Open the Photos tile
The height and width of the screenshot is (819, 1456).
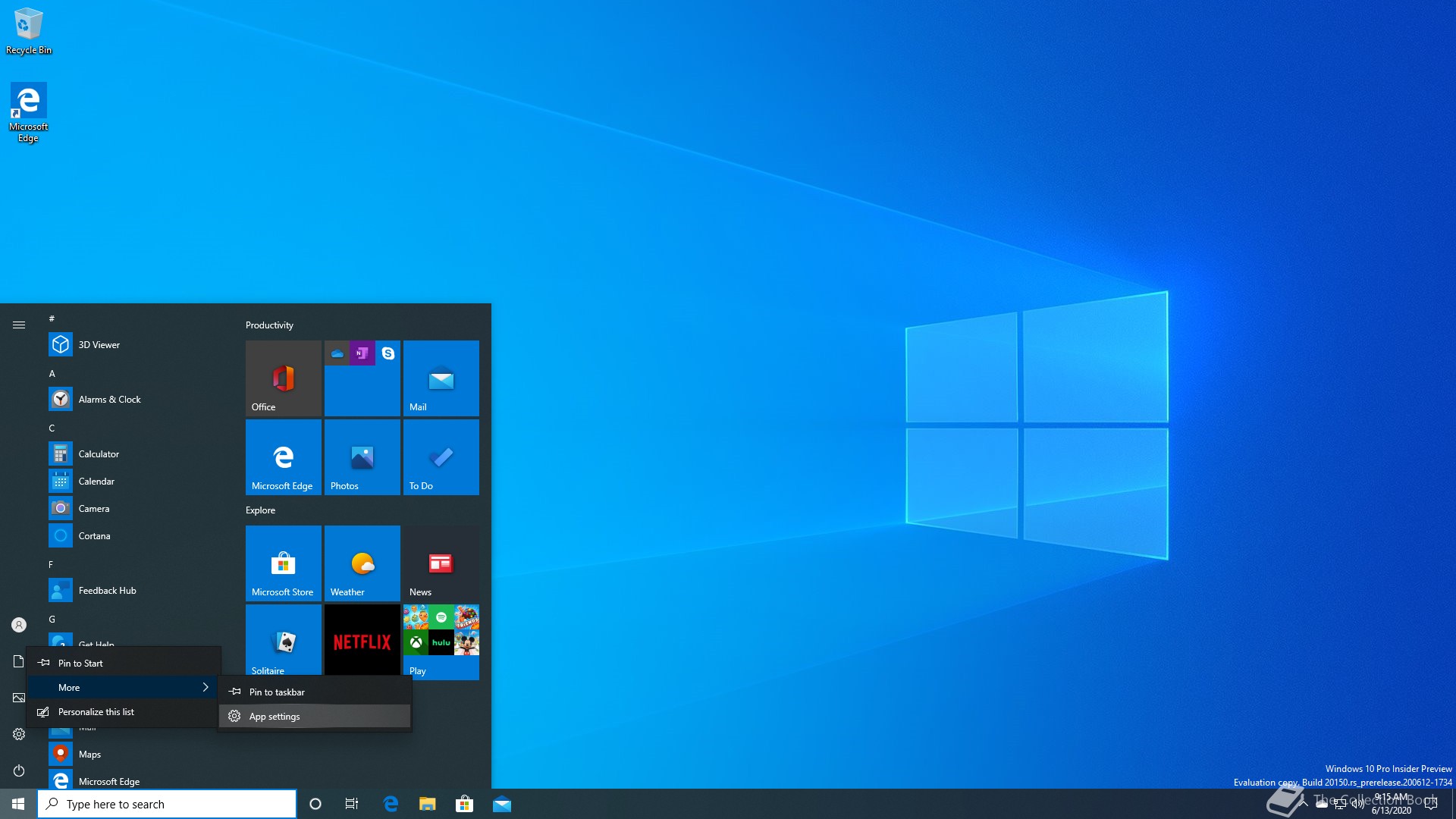[x=362, y=457]
